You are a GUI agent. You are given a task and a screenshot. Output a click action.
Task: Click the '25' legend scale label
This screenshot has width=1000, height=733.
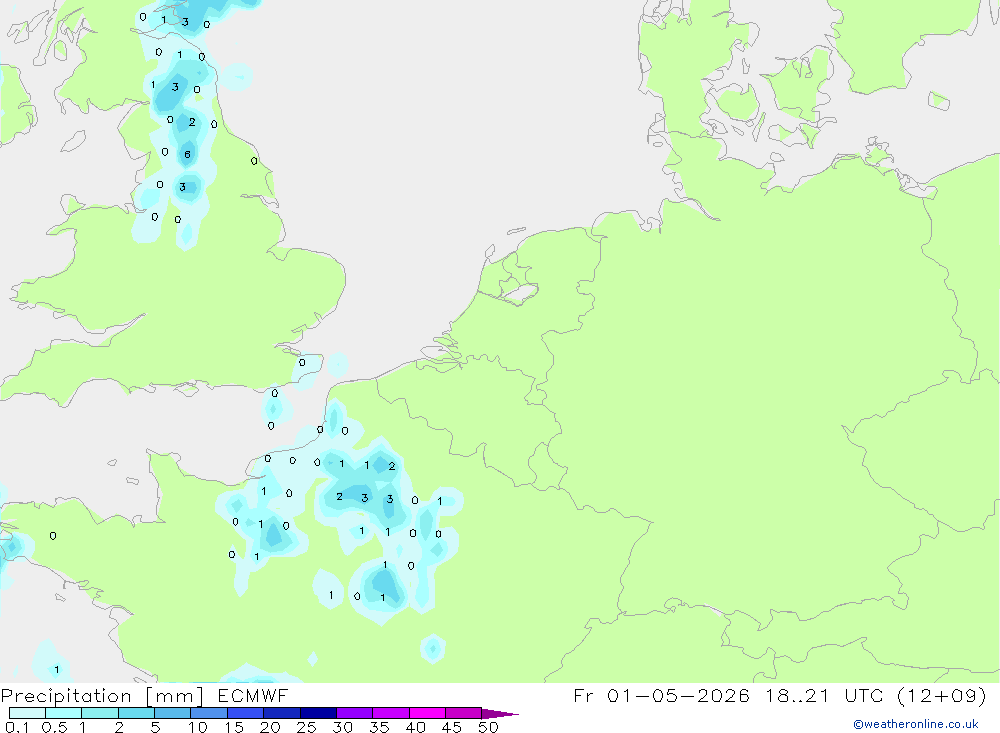[307, 727]
